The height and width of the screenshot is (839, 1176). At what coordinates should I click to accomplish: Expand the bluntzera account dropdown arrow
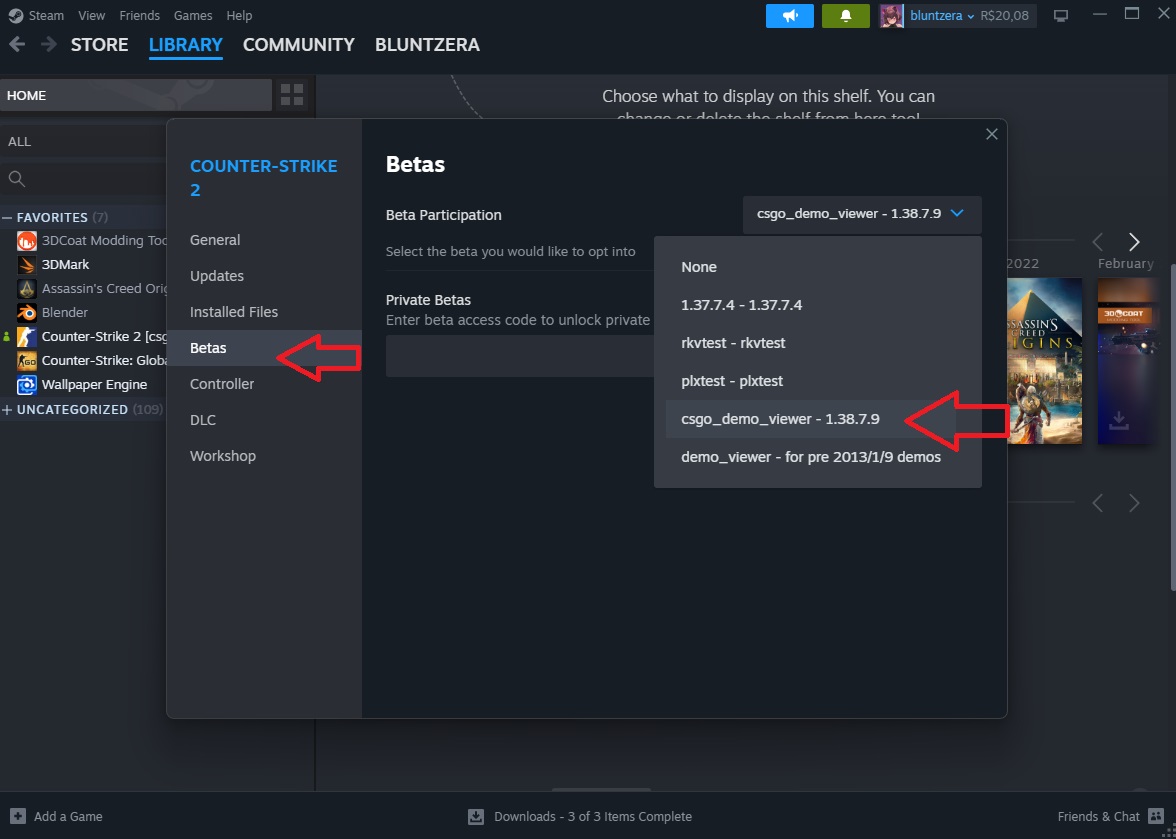click(970, 16)
